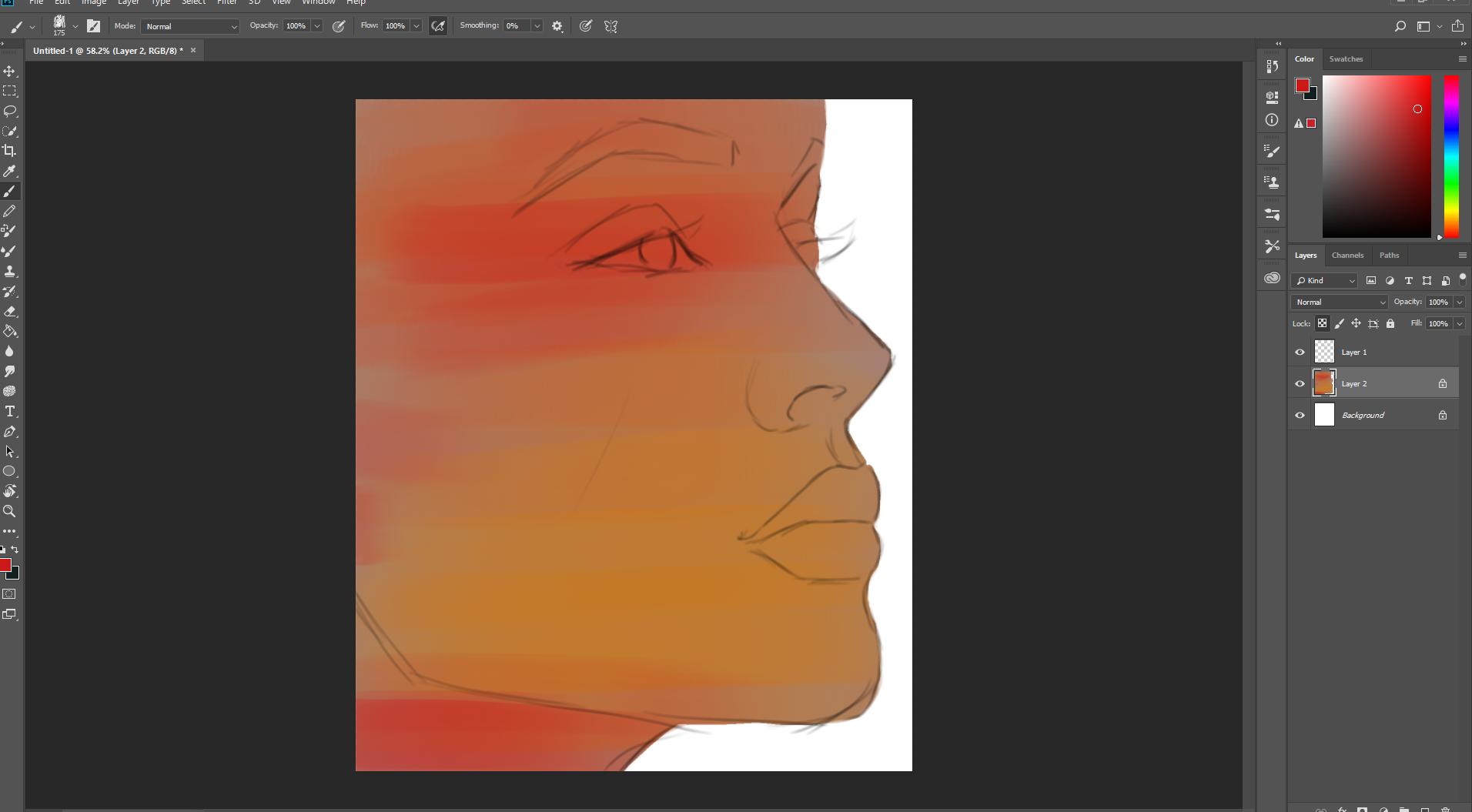Switch to the Channels tab
This screenshot has width=1472, height=812.
click(1347, 256)
